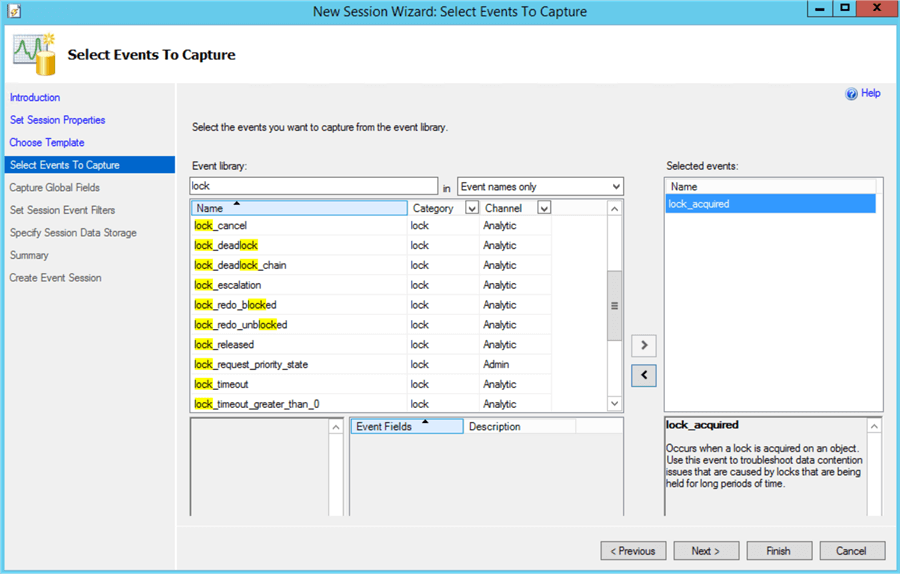
Task: Go to Set Session Properties page
Action: click(x=57, y=120)
